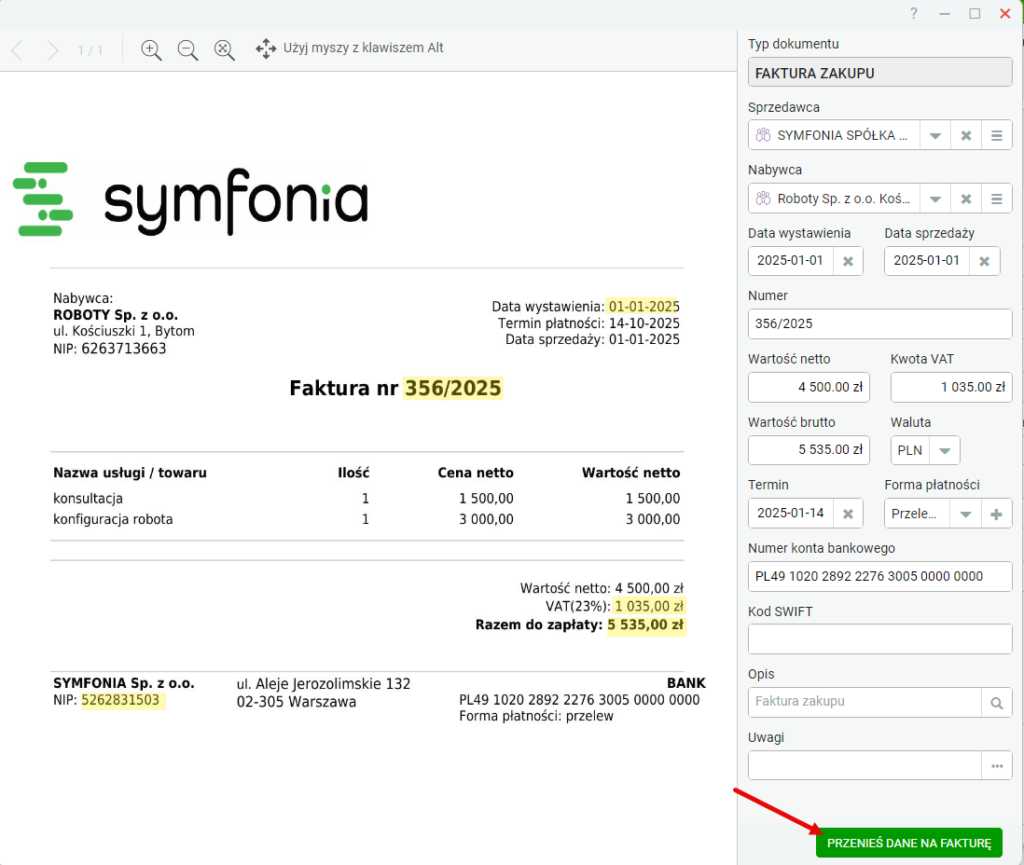The width and height of the screenshot is (1024, 865).
Task: Select the Typ dokumentu Faktura zakupu field
Action: click(x=880, y=72)
